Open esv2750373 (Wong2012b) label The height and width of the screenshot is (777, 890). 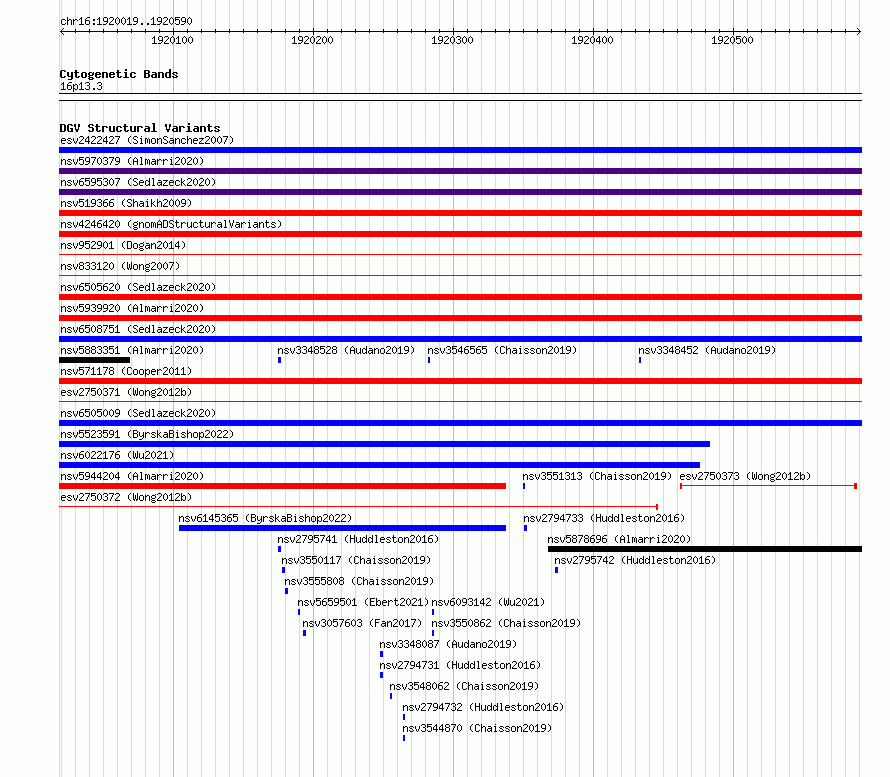pyautogui.click(x=745, y=476)
